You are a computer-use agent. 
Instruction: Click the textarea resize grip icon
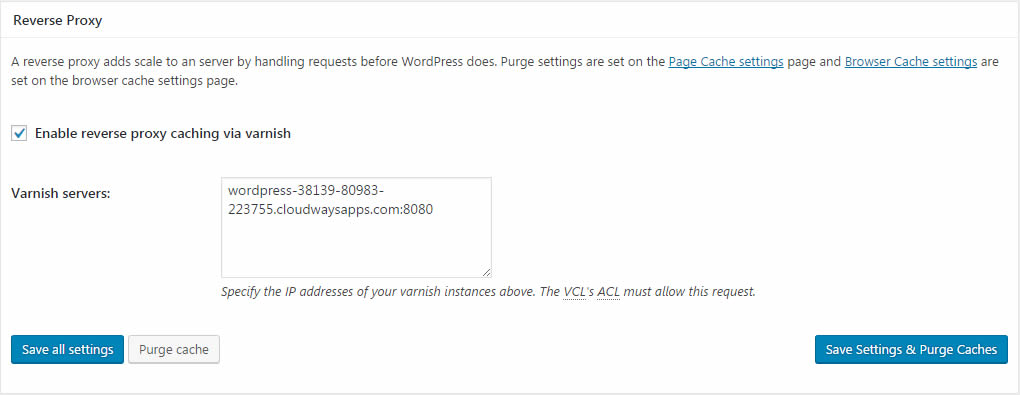(486, 273)
